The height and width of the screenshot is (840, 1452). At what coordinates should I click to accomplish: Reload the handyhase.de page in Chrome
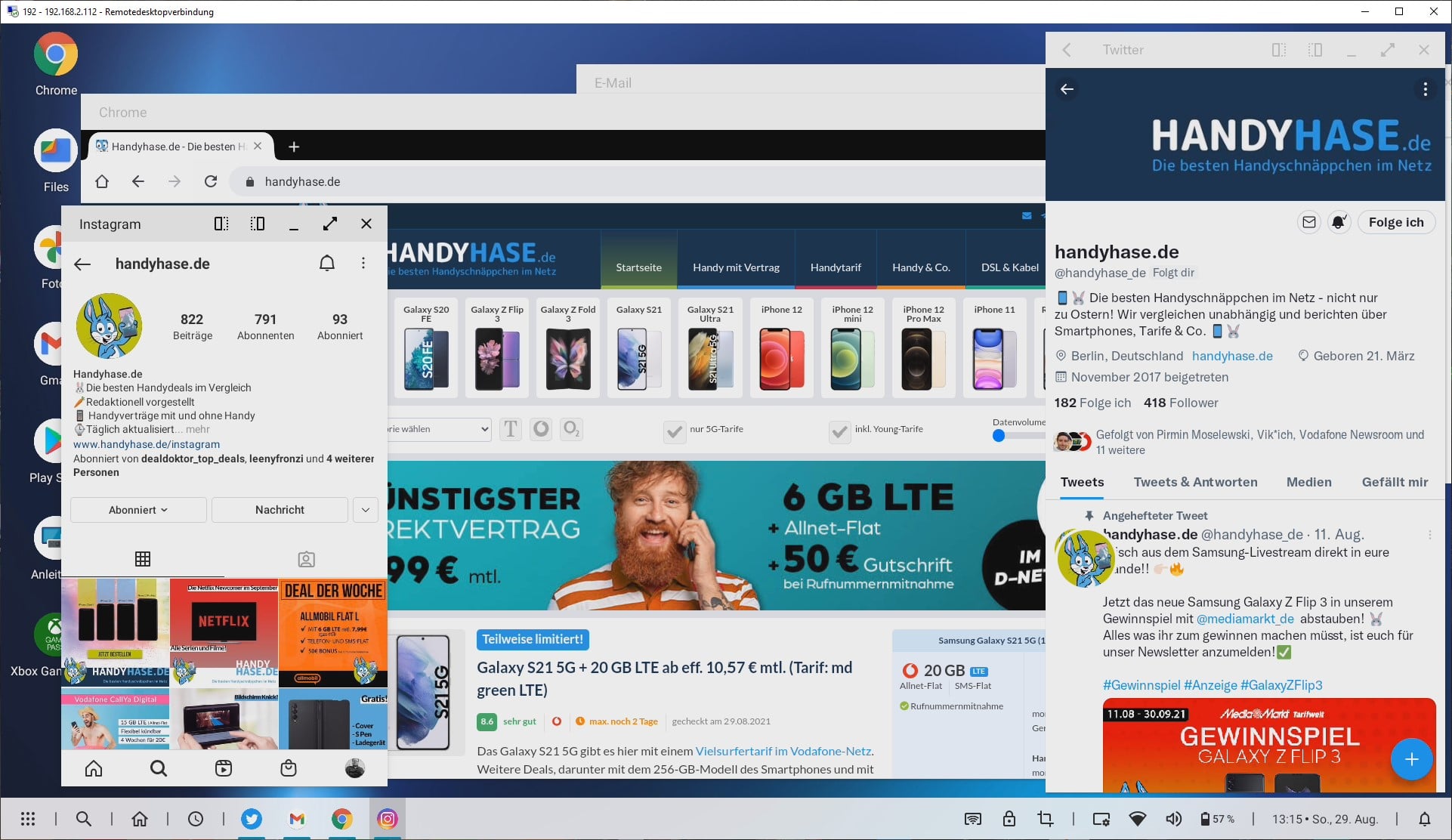tap(211, 181)
